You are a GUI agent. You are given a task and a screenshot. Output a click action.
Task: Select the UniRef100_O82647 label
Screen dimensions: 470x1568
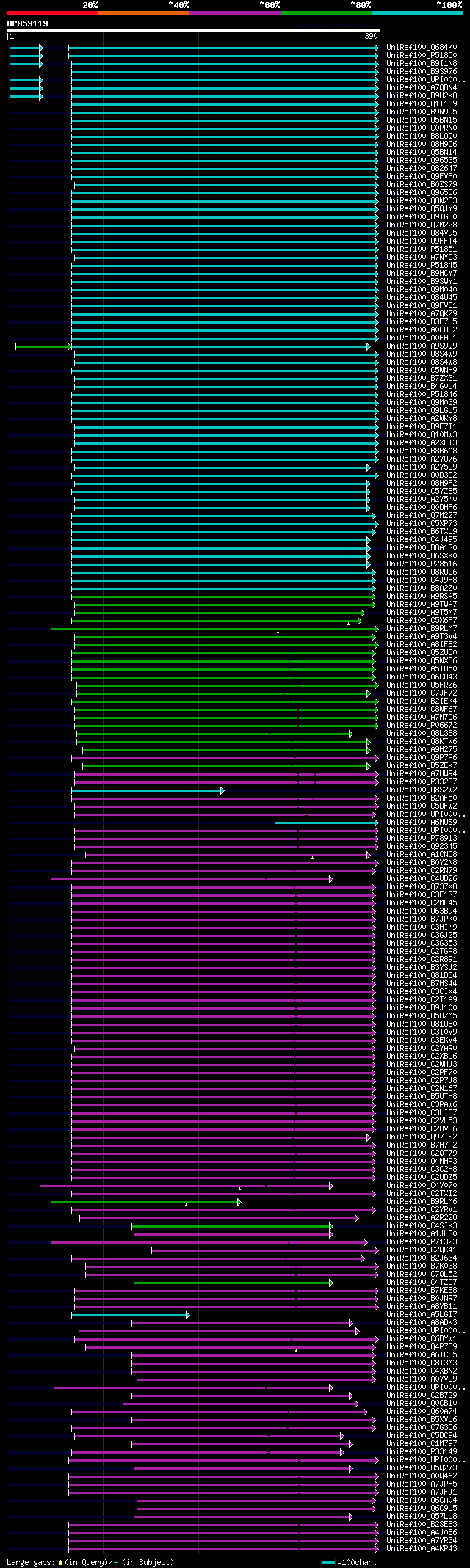point(422,169)
